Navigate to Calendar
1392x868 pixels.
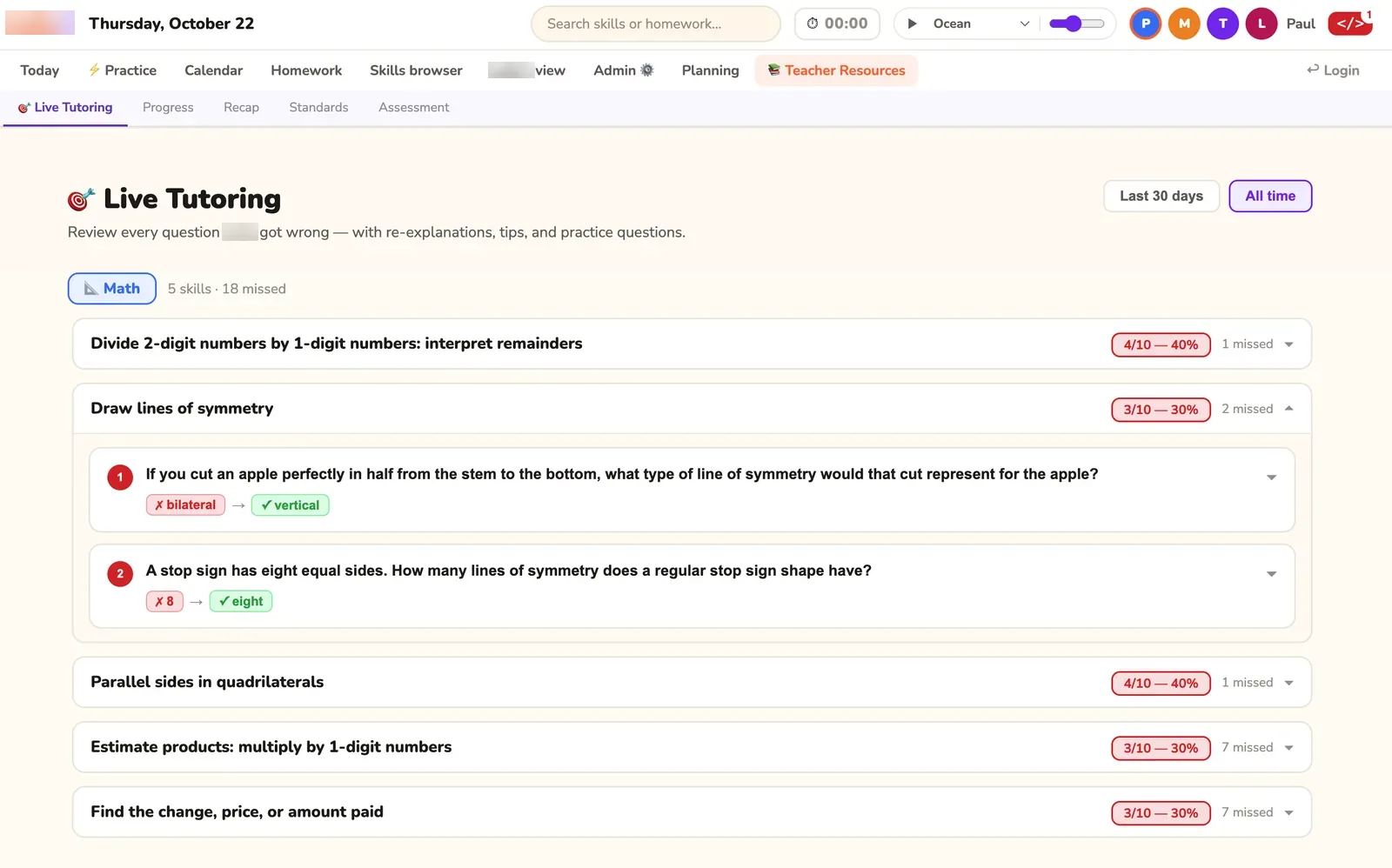213,70
